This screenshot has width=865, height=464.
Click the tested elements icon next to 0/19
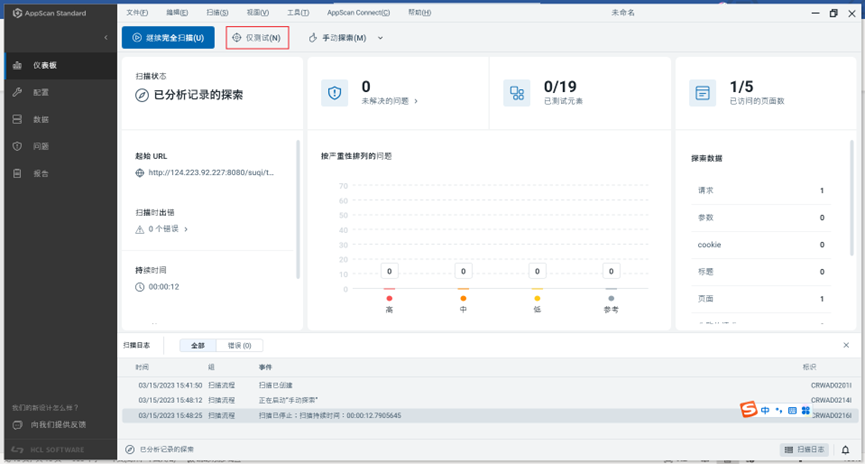517,93
